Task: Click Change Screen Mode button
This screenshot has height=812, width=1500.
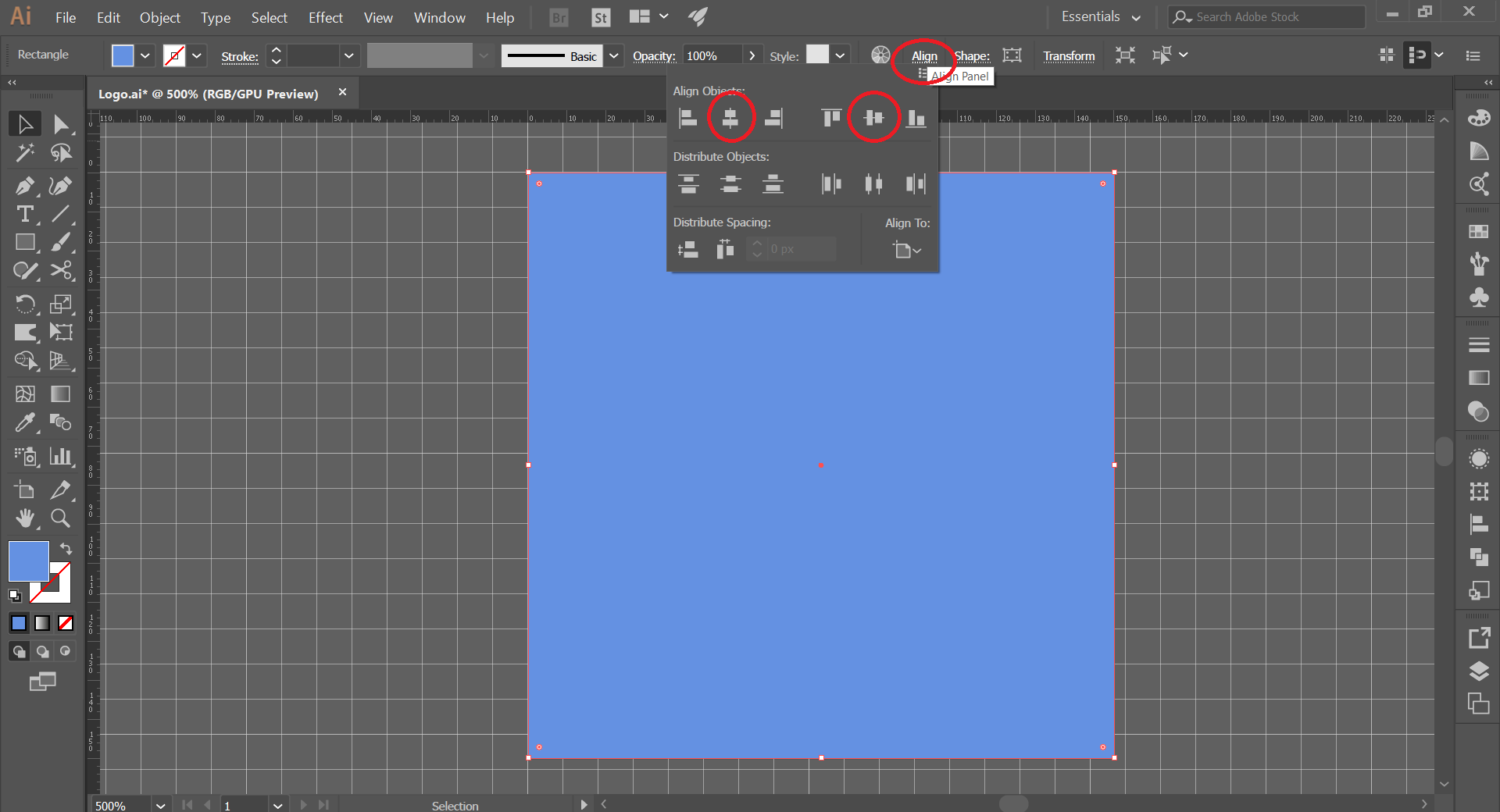Action: [x=42, y=682]
